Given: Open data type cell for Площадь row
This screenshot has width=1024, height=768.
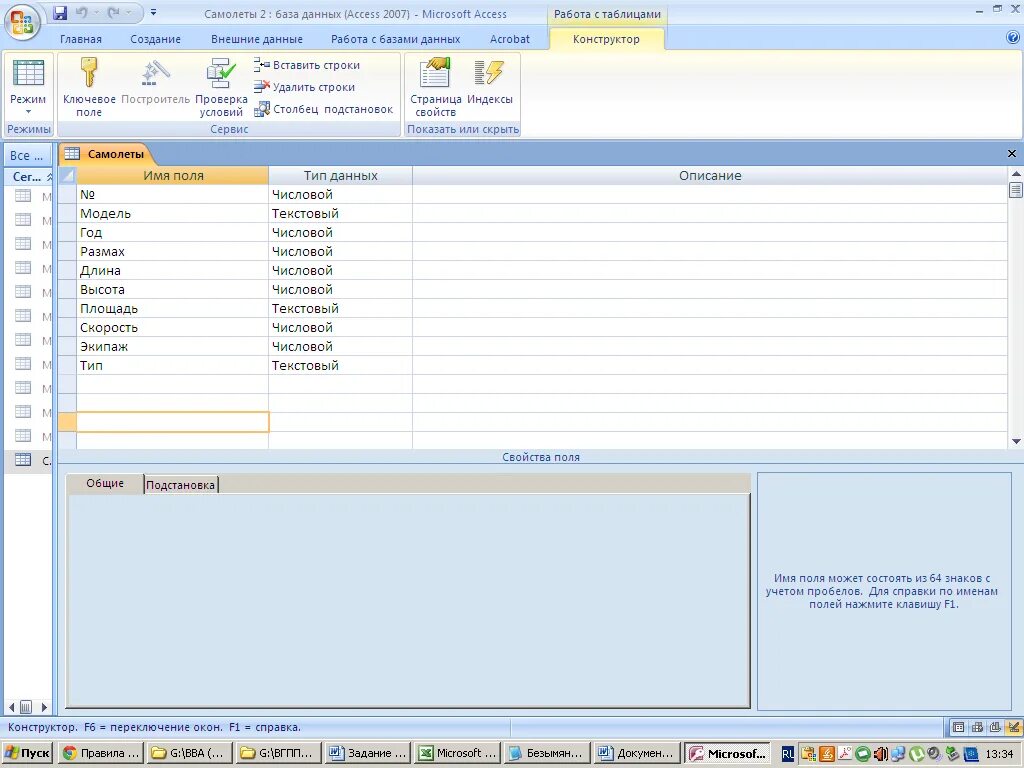Looking at the screenshot, I should click(340, 308).
